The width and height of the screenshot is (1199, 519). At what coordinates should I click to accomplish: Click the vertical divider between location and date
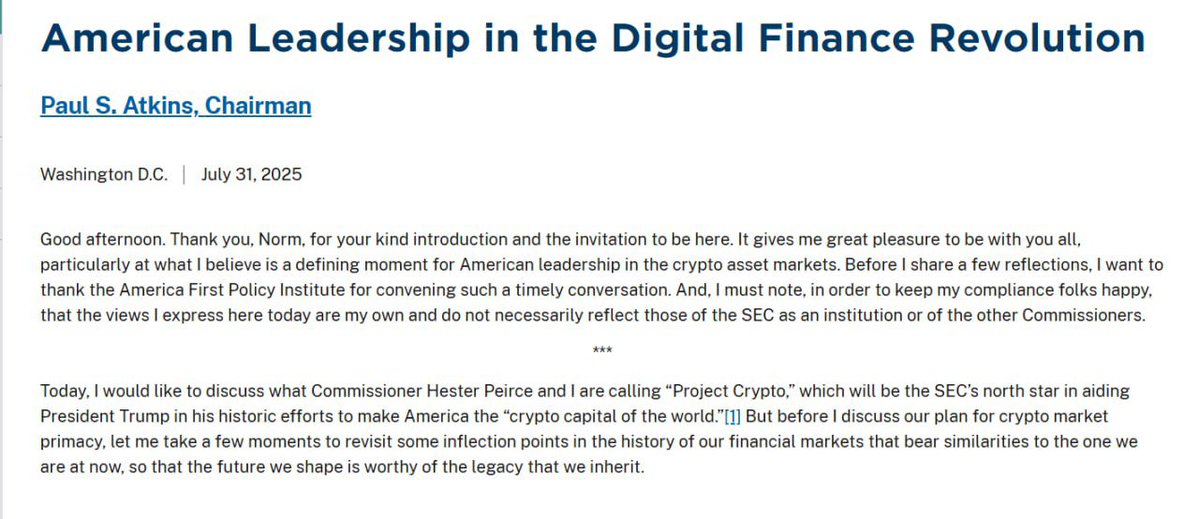[x=184, y=174]
